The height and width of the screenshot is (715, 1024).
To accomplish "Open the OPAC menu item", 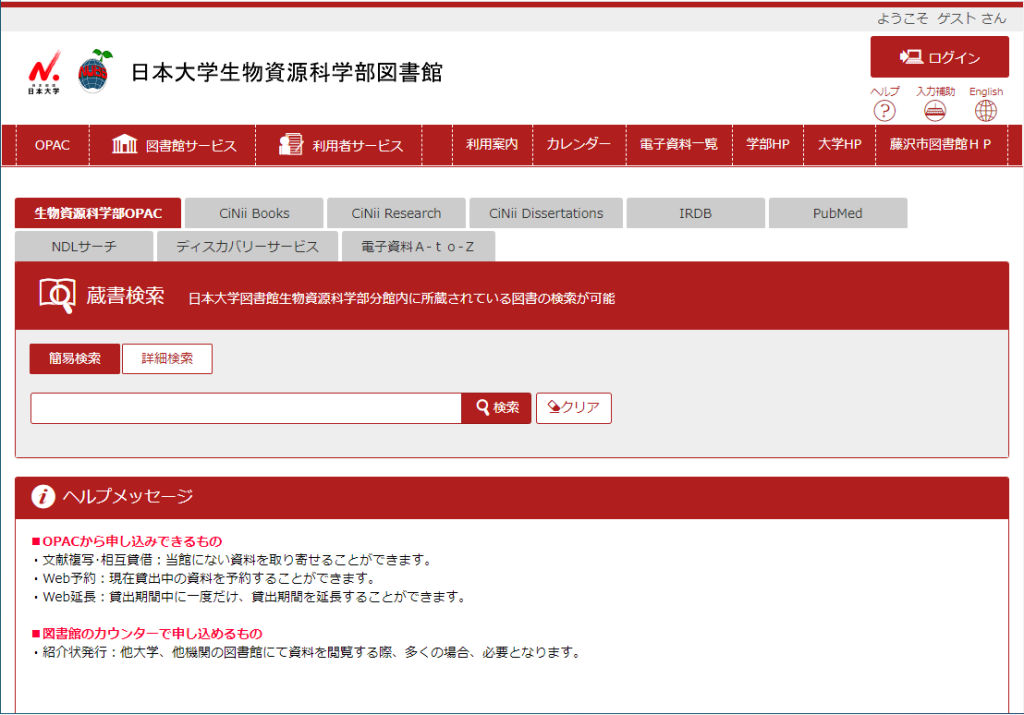I will (x=52, y=145).
